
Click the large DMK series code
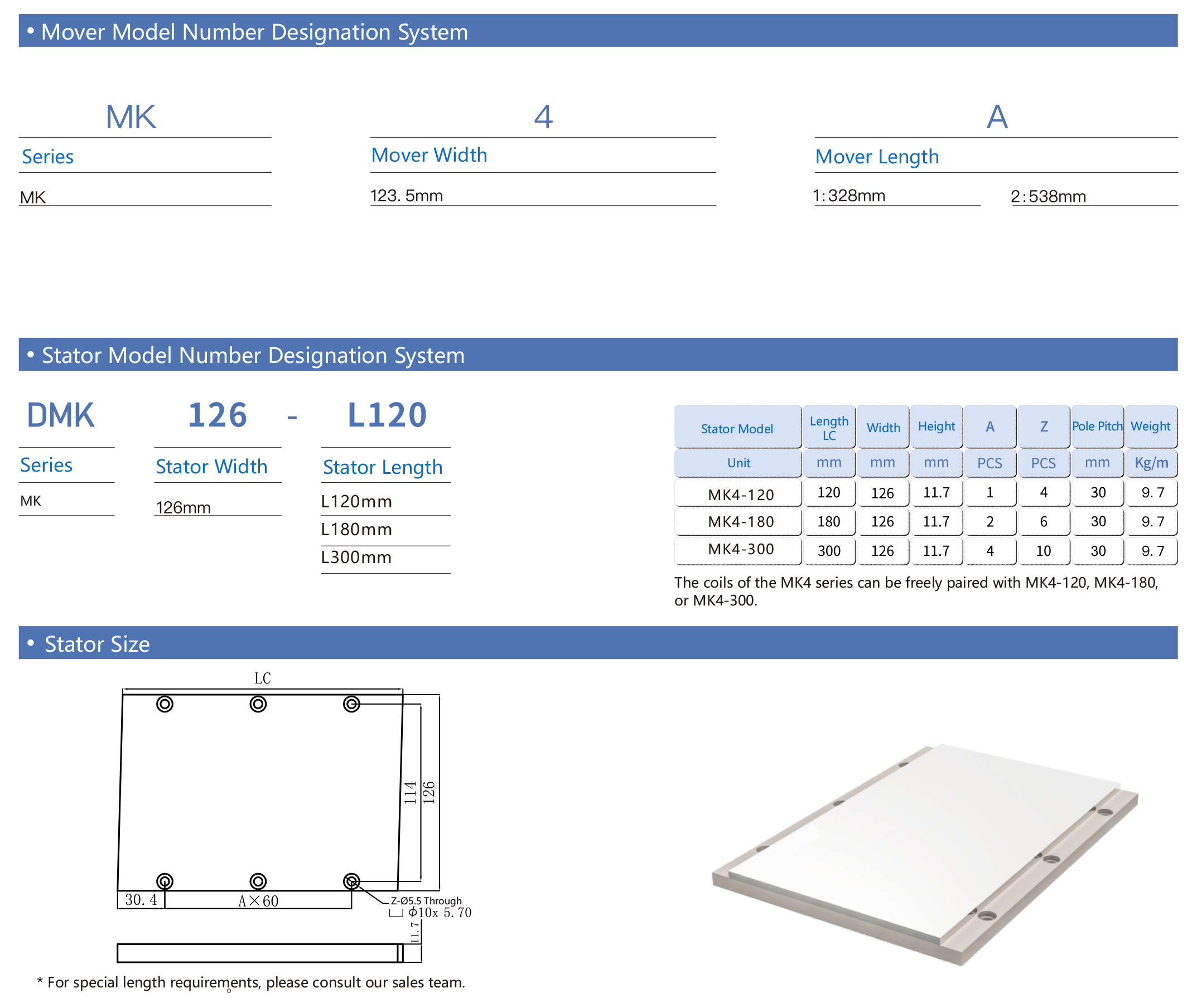pos(61,415)
